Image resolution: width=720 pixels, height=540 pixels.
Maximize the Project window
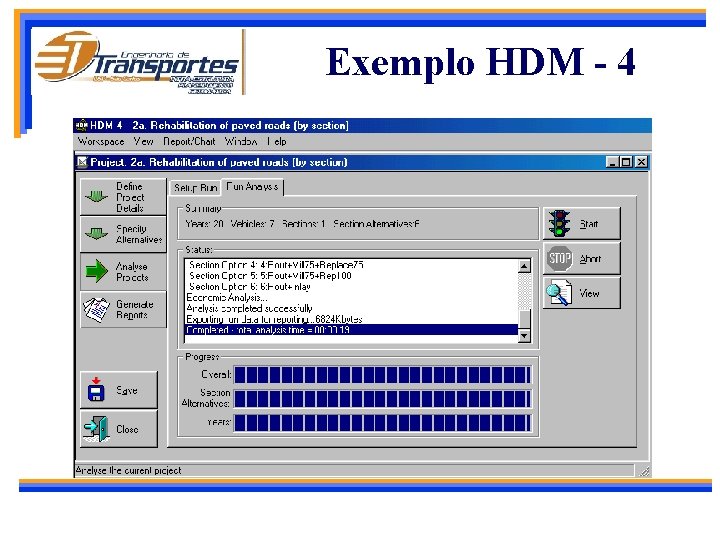(x=625, y=162)
